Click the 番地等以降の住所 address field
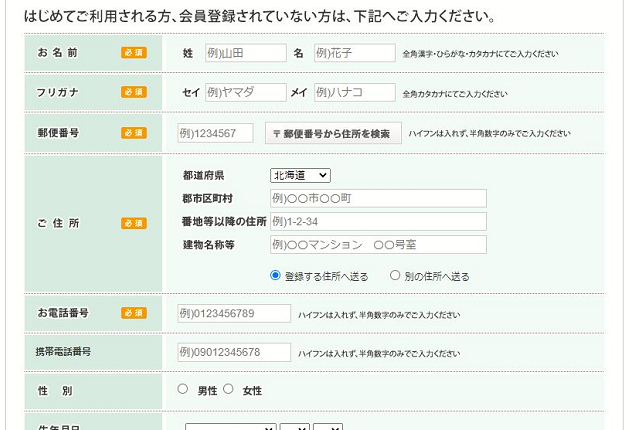The image size is (630, 430). [x=378, y=221]
